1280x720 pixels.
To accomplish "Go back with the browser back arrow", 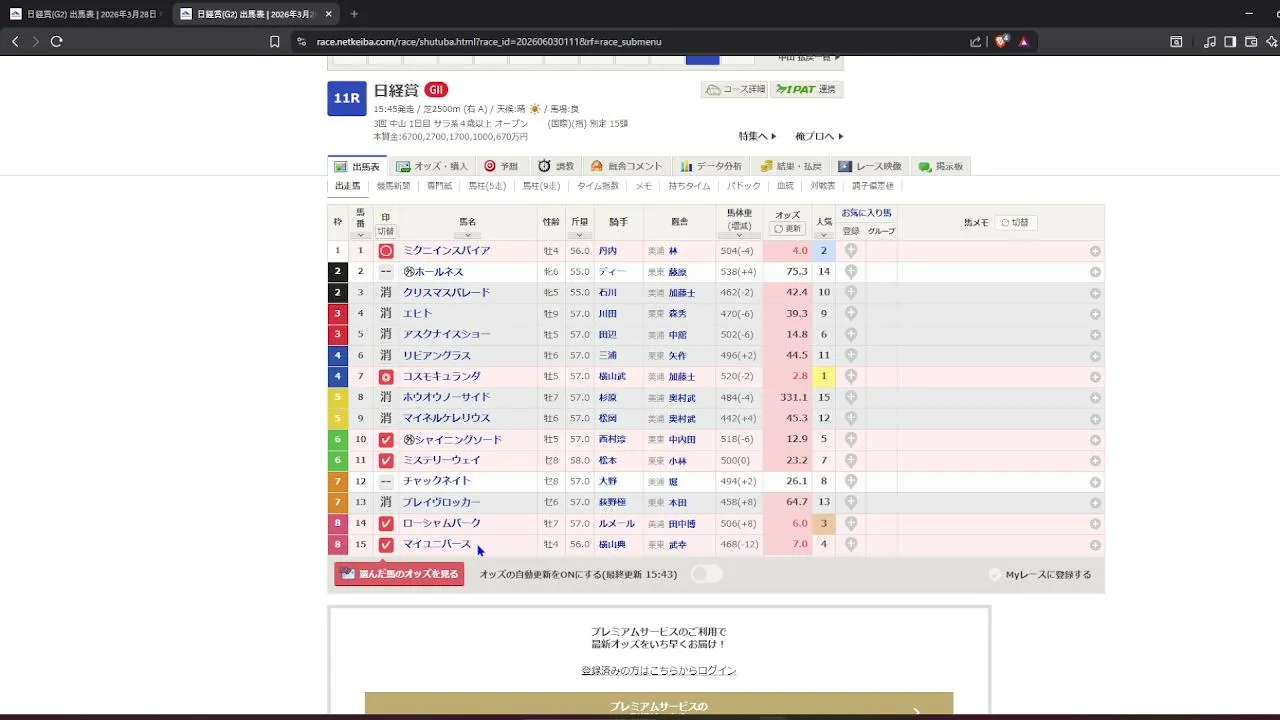I will [15, 41].
